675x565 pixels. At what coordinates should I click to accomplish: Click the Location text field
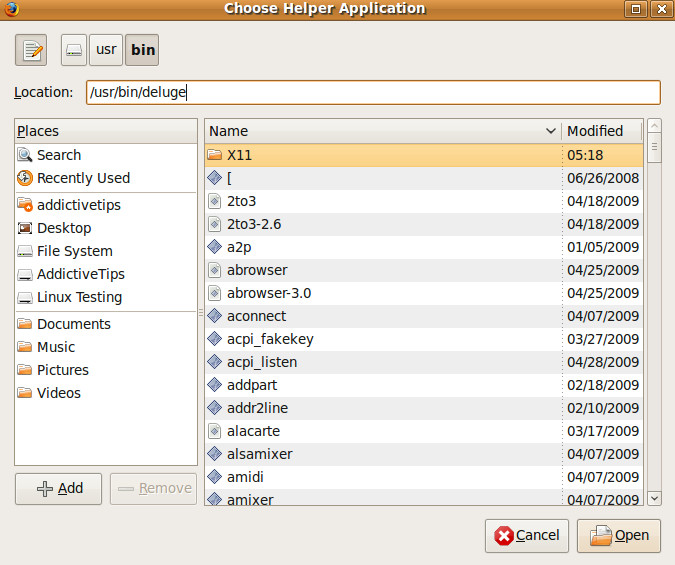pos(373,92)
